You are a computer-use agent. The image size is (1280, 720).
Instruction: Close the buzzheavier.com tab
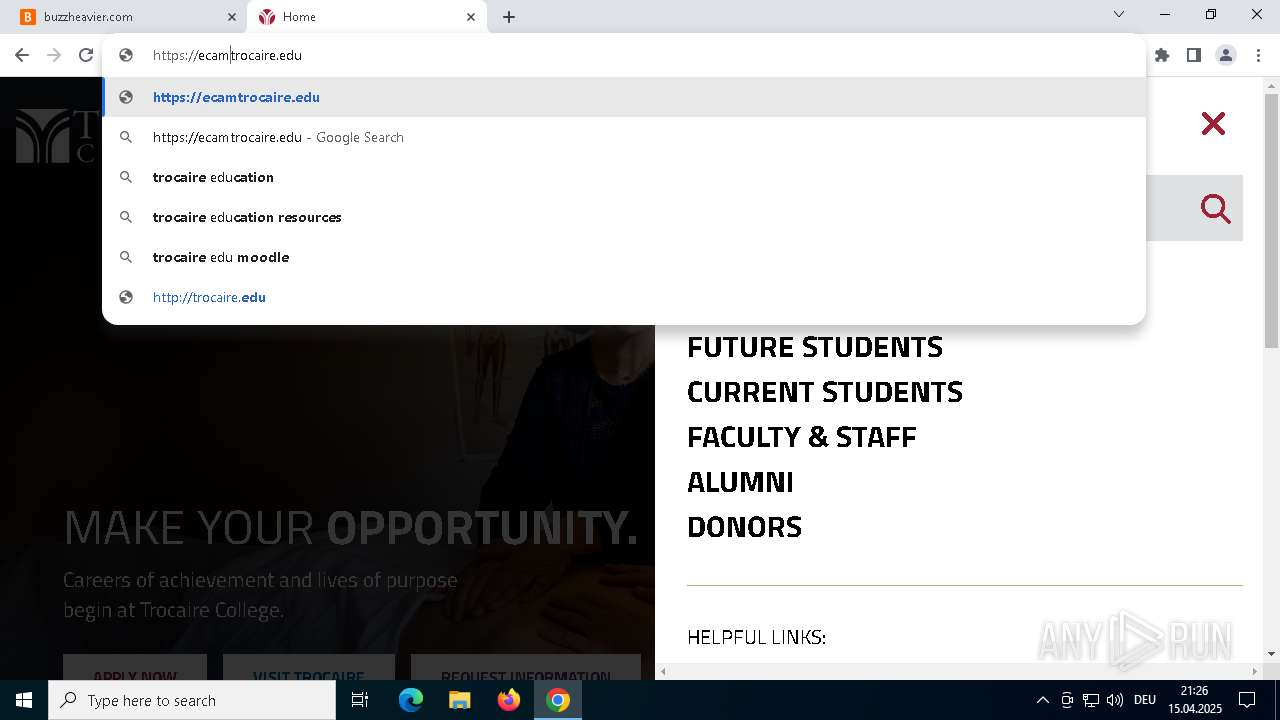click(x=232, y=17)
